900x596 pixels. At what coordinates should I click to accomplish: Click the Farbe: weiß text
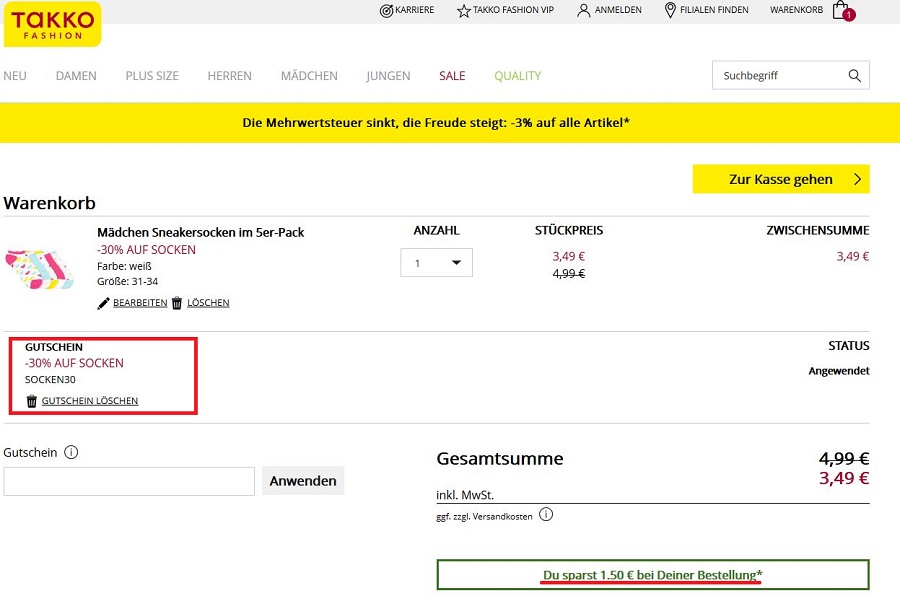pyautogui.click(x=125, y=266)
